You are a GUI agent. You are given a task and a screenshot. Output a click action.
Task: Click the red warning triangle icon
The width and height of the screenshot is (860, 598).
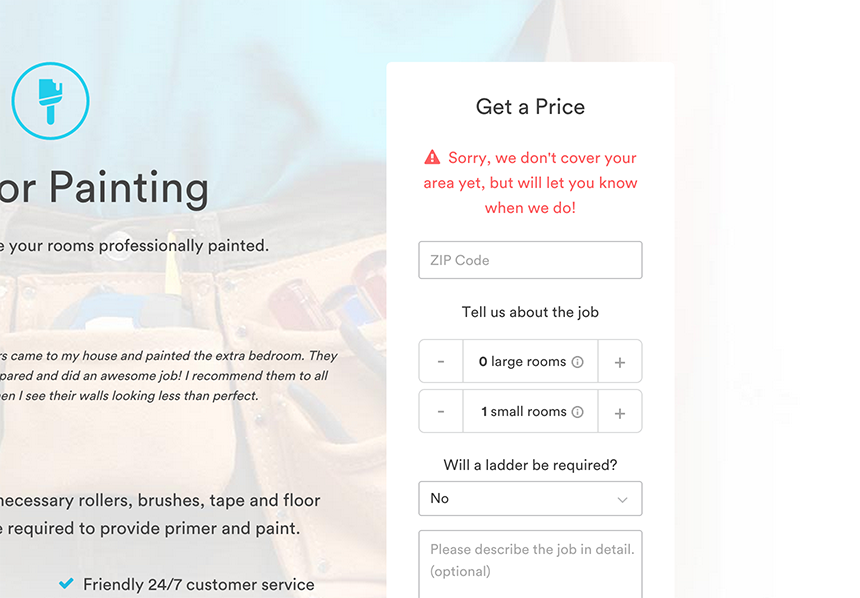click(x=432, y=157)
